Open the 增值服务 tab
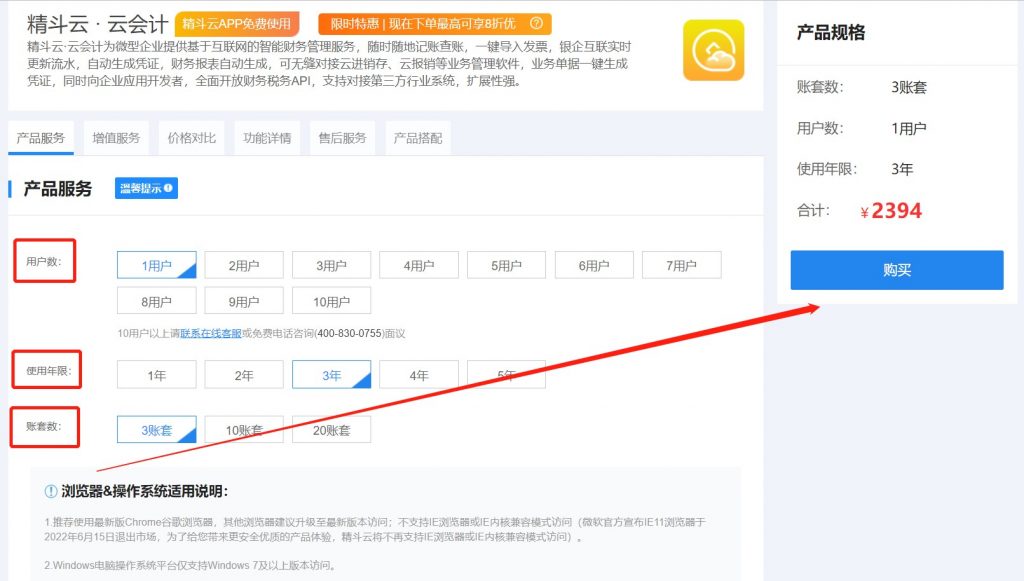This screenshot has height=581, width=1024. tap(116, 138)
